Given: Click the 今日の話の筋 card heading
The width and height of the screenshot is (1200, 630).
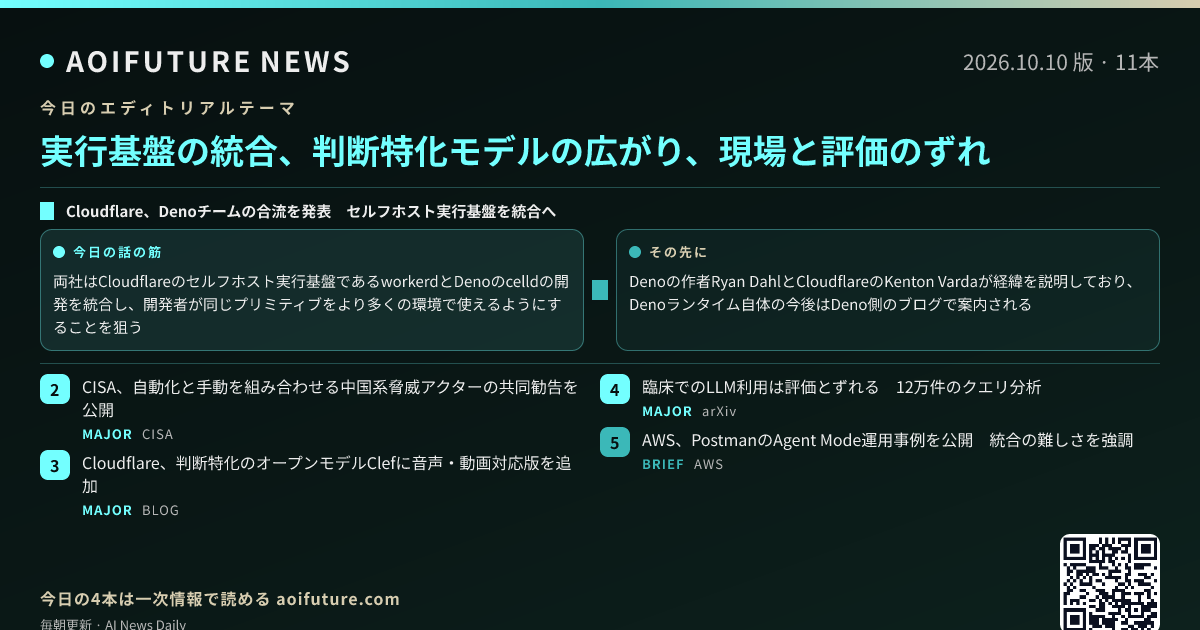Looking at the screenshot, I should click(x=116, y=252).
